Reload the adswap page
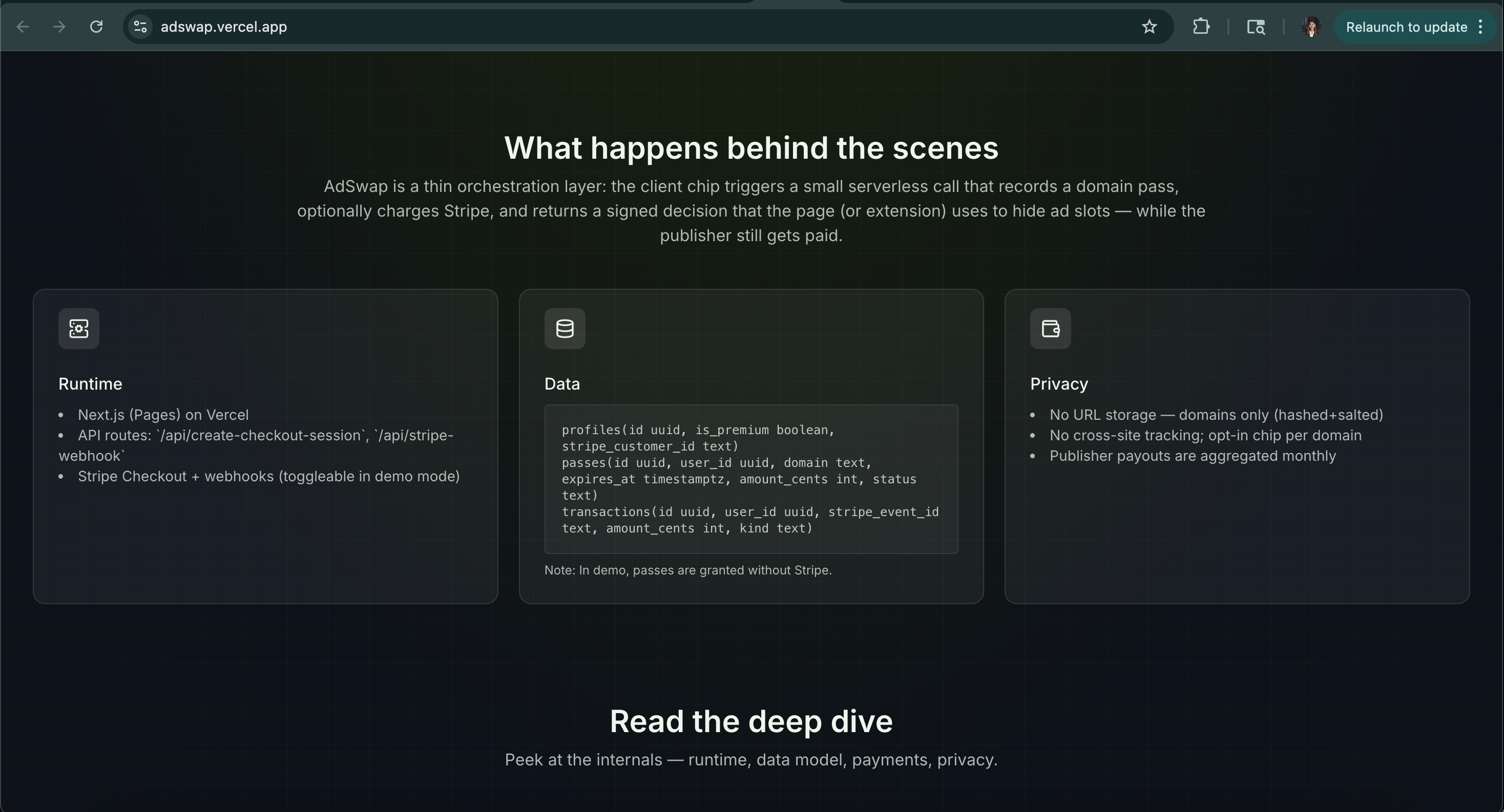The image size is (1504, 812). (x=96, y=27)
